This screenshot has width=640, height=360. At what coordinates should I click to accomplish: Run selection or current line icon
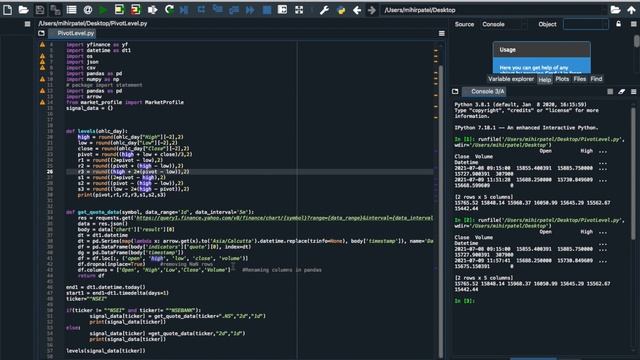tap(152, 10)
